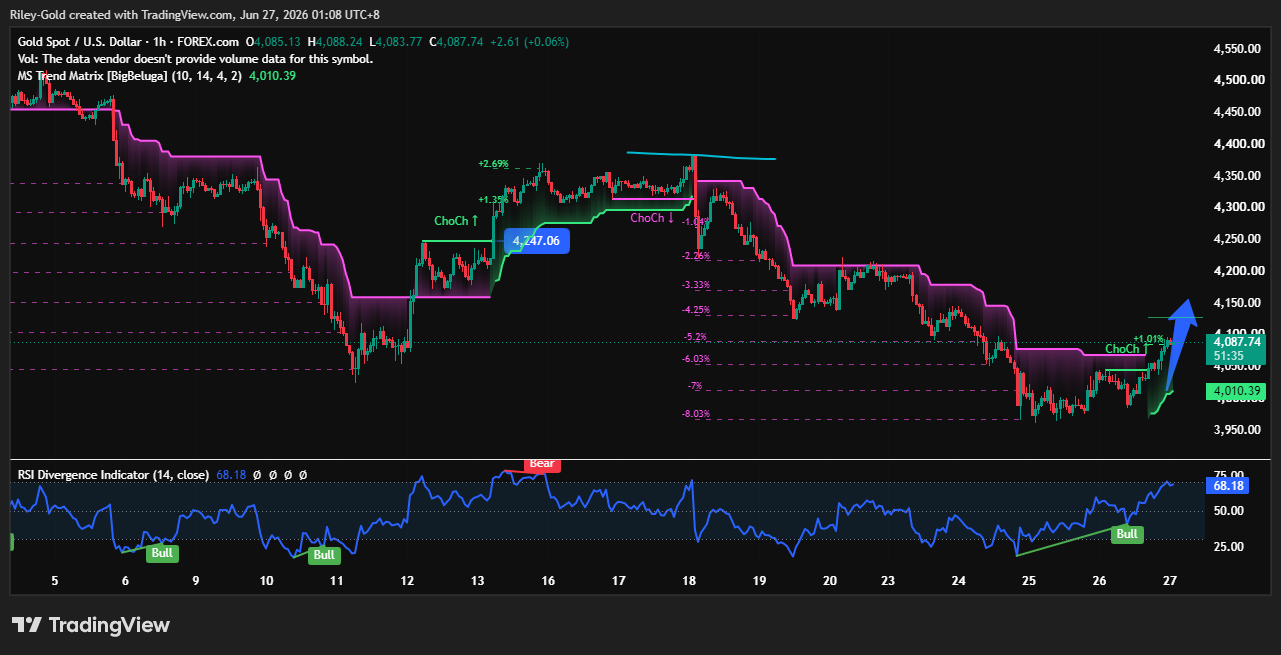Click the -8.03% level label
1281x655 pixels.
click(x=696, y=413)
